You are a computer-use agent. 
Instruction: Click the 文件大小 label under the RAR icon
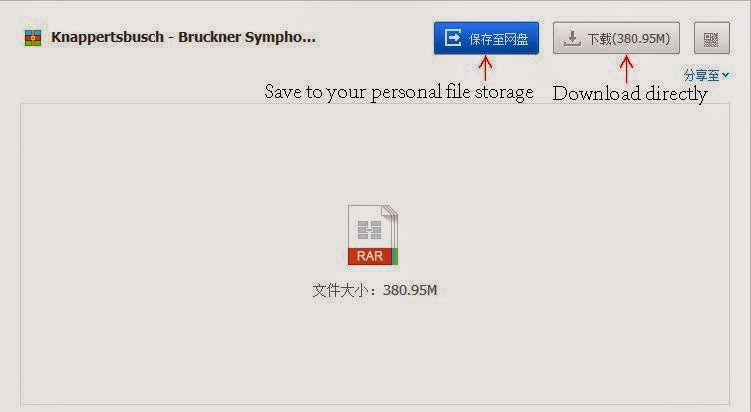tap(342, 290)
